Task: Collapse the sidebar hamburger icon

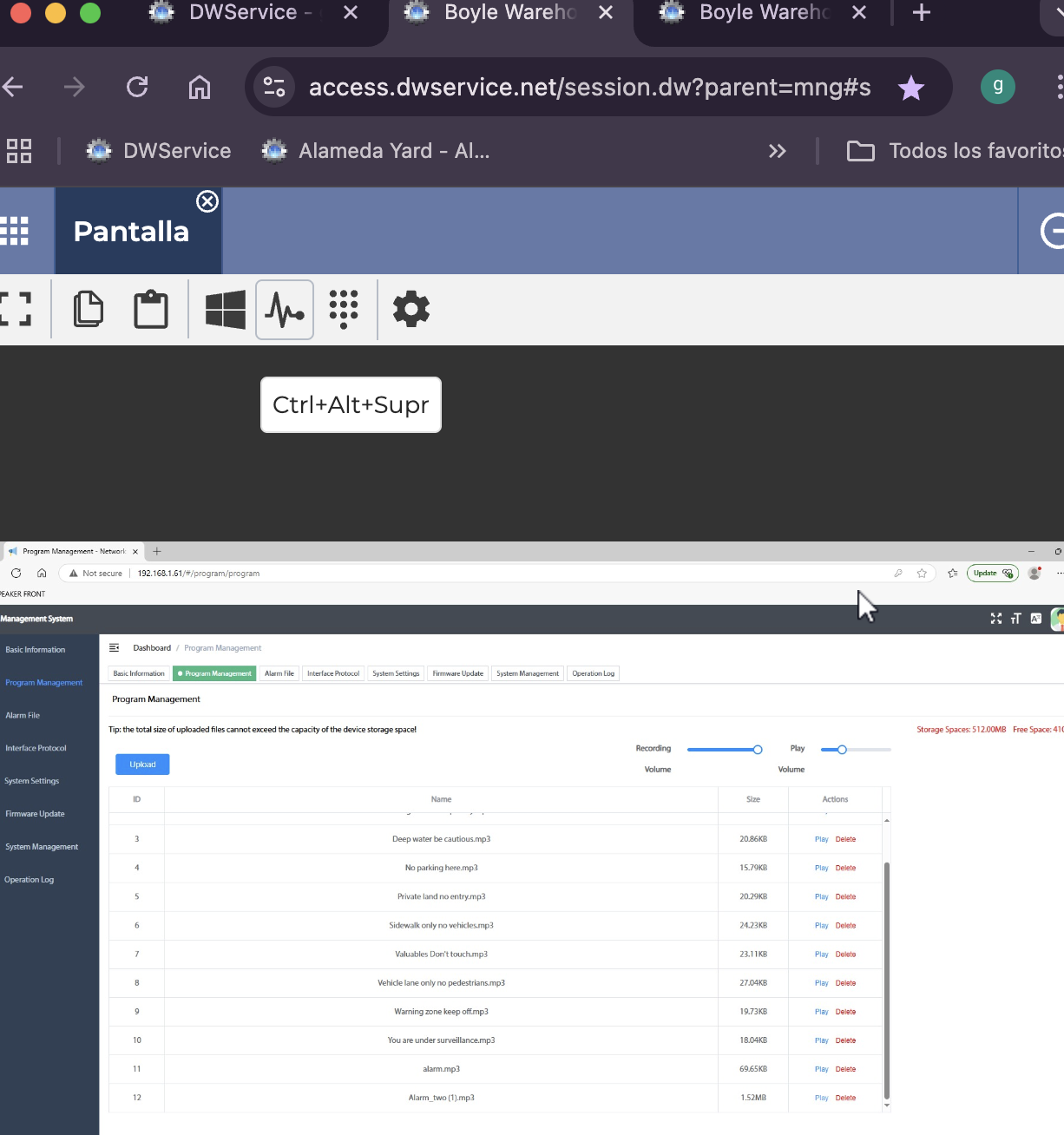Action: tap(114, 647)
